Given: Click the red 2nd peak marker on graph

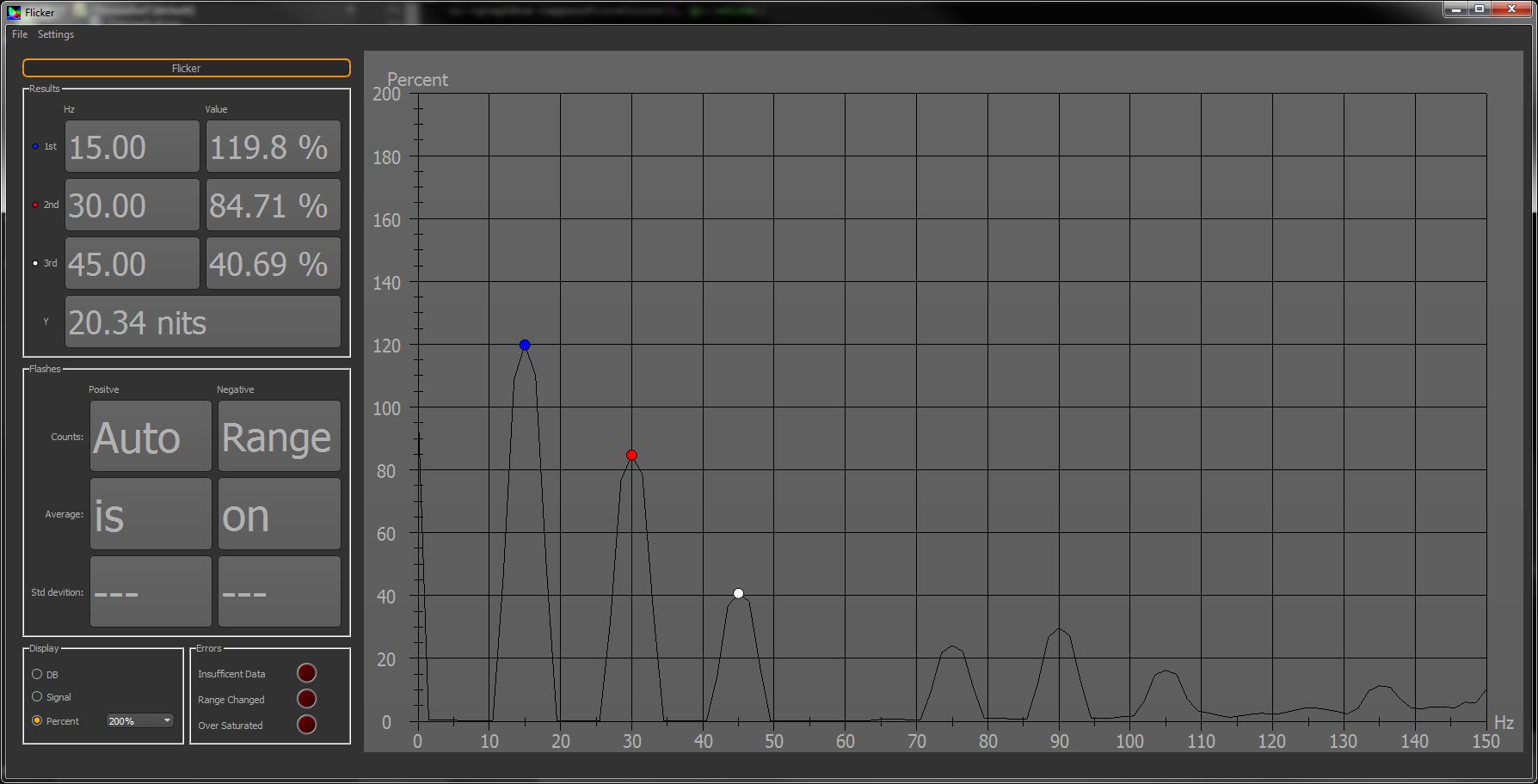Looking at the screenshot, I should tap(631, 455).
